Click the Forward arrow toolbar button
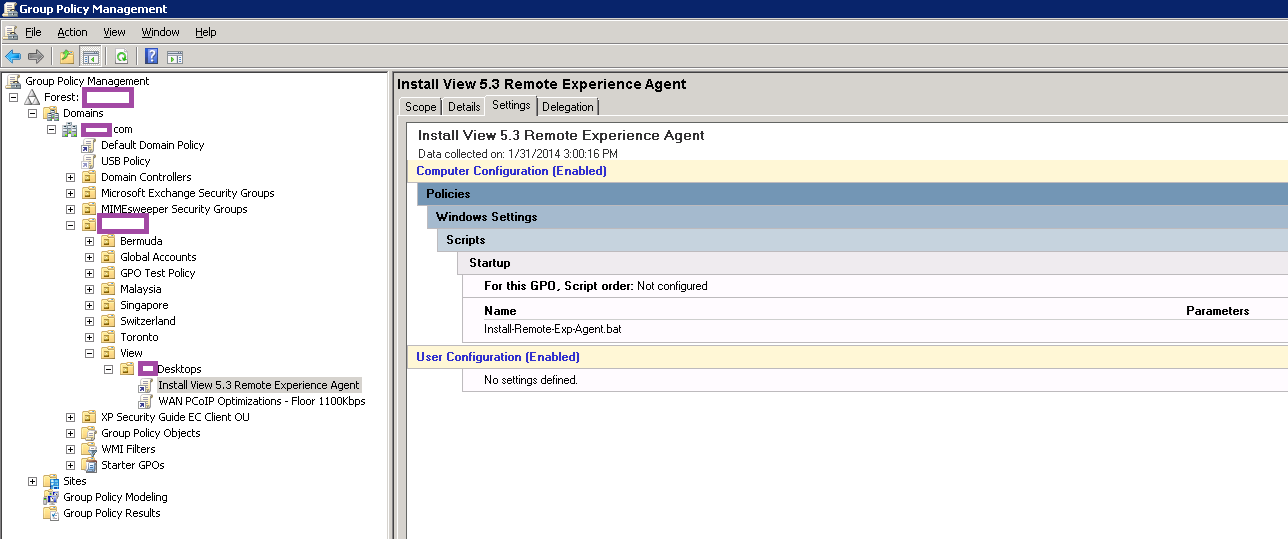The height and width of the screenshot is (539, 1288). point(35,56)
